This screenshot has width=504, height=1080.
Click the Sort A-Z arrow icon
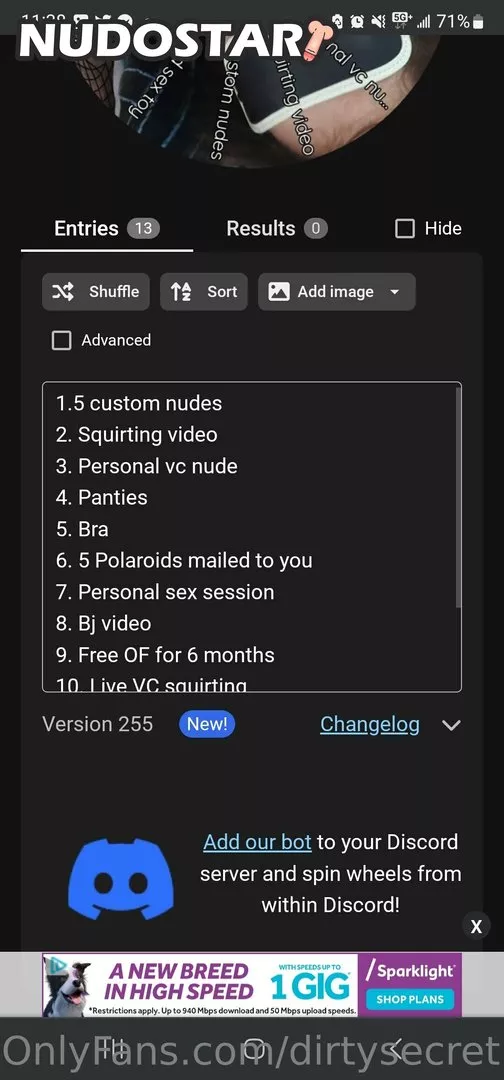181,292
